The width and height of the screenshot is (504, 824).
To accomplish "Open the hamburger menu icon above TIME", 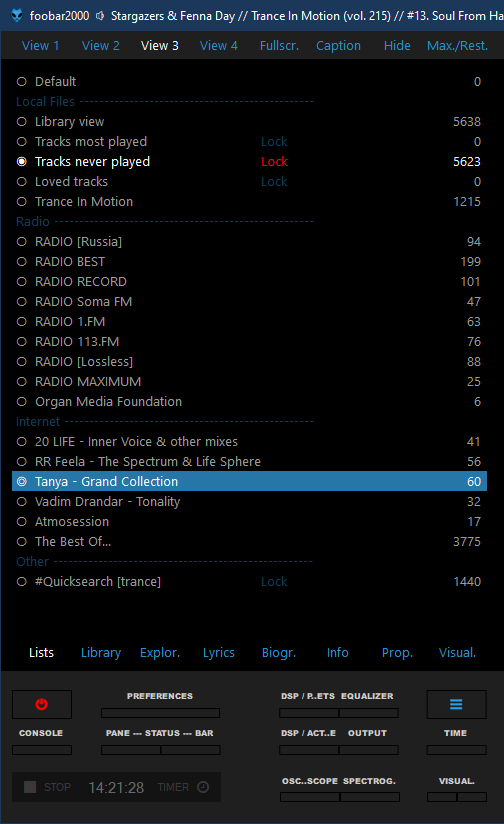I will click(x=456, y=704).
